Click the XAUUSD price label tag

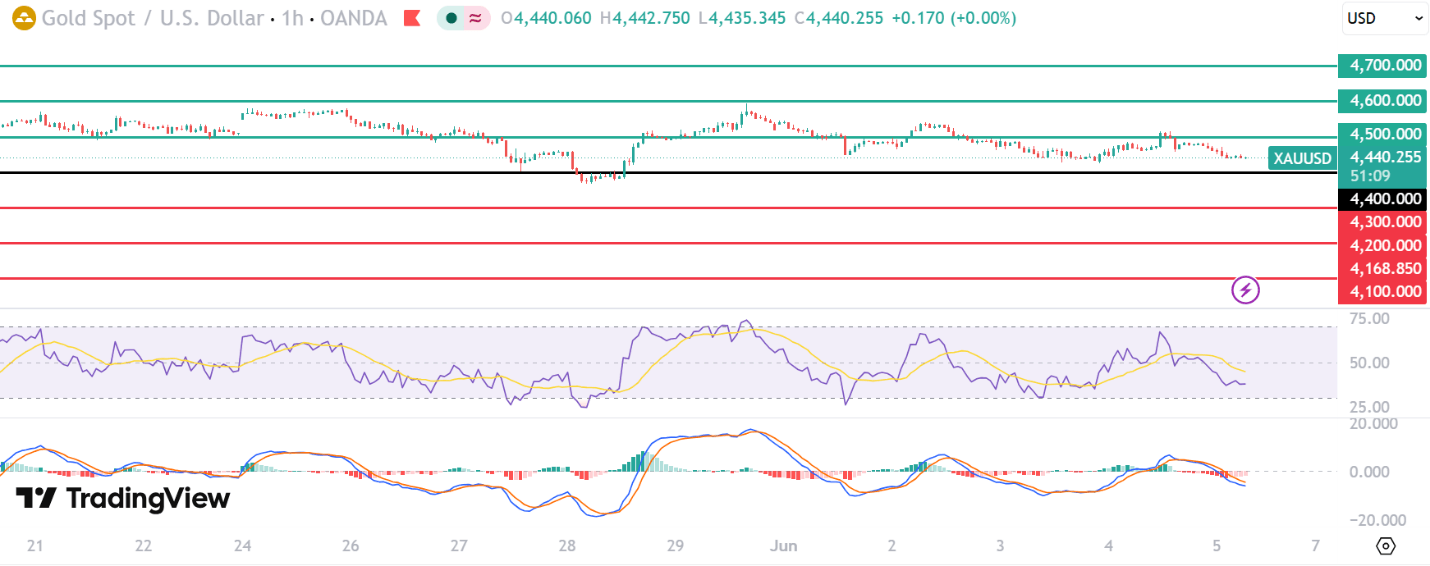coord(1303,158)
